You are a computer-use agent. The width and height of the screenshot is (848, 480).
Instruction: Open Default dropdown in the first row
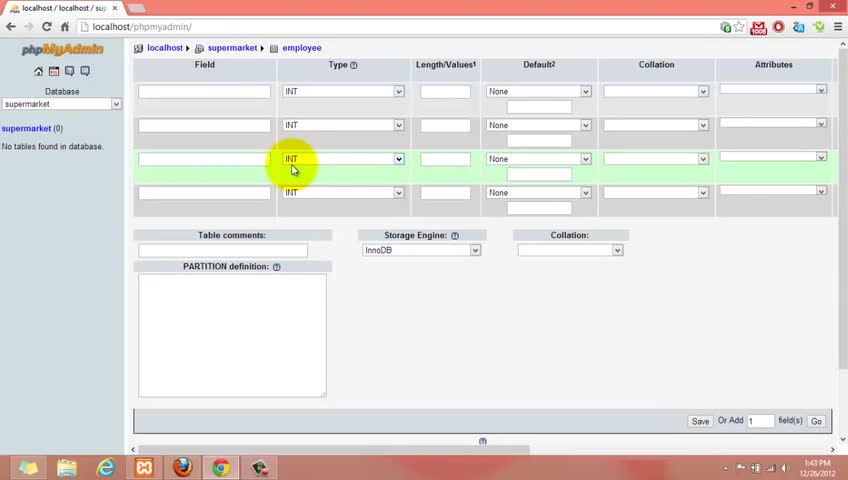click(539, 91)
